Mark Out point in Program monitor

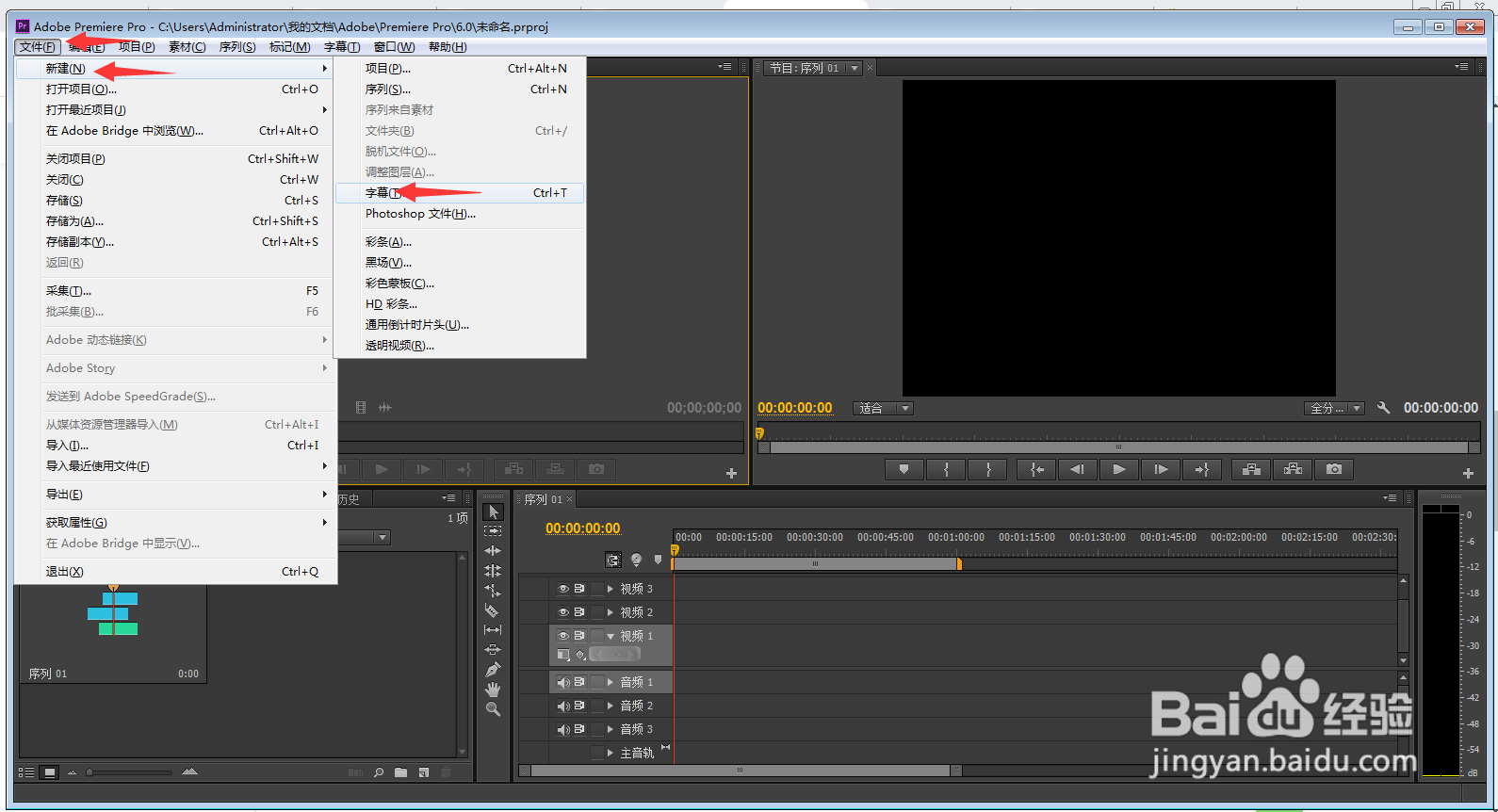click(987, 469)
